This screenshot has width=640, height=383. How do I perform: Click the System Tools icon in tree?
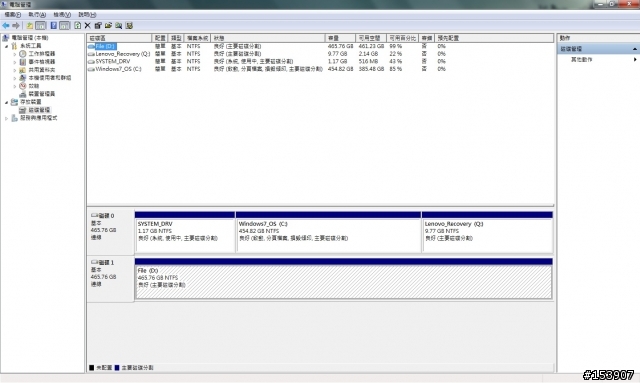tap(14, 46)
